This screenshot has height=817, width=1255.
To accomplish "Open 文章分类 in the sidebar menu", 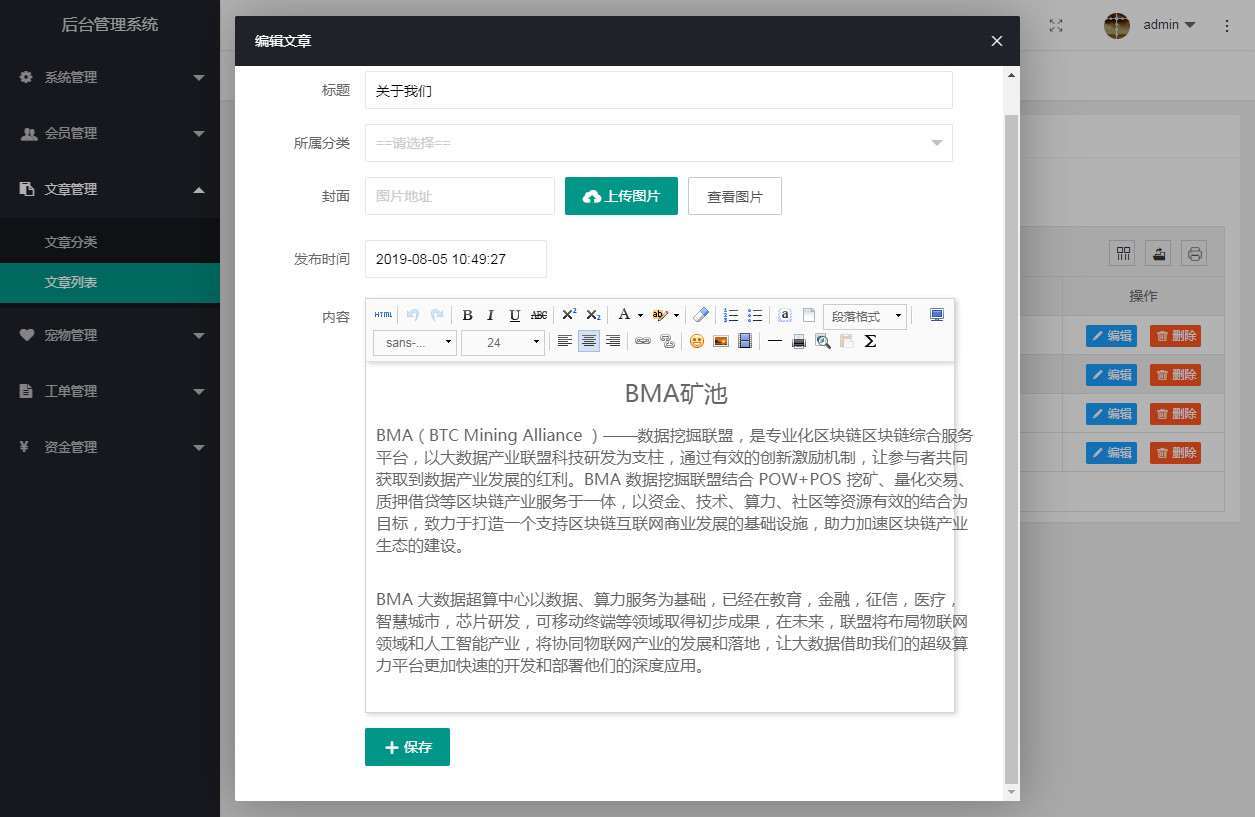I will pos(71,242).
